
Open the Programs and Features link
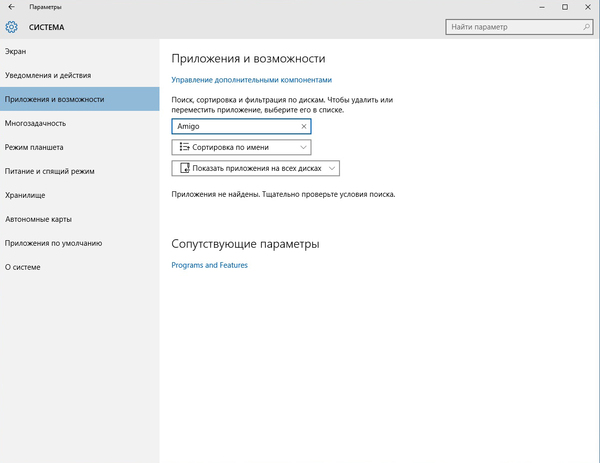209,265
